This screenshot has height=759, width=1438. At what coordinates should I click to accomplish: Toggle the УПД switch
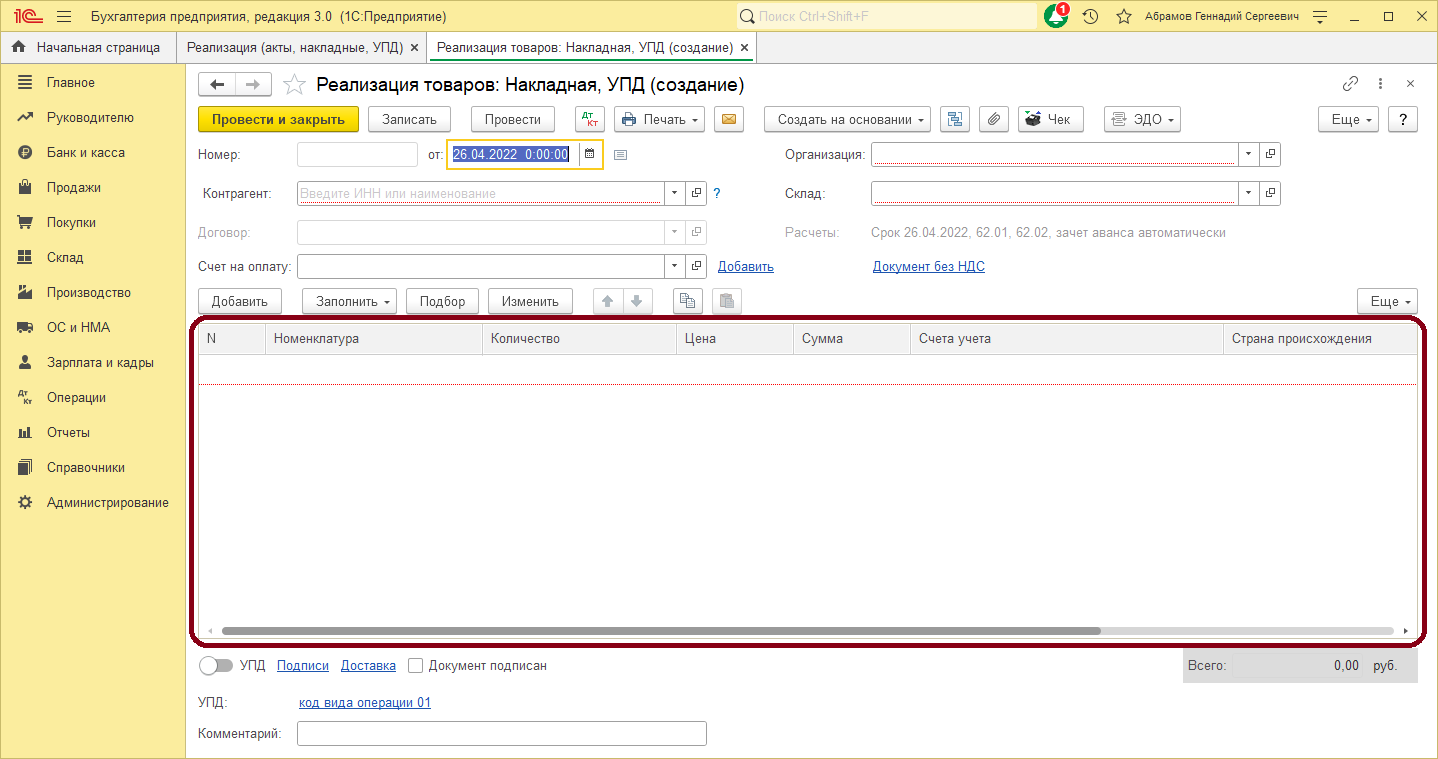tap(215, 665)
